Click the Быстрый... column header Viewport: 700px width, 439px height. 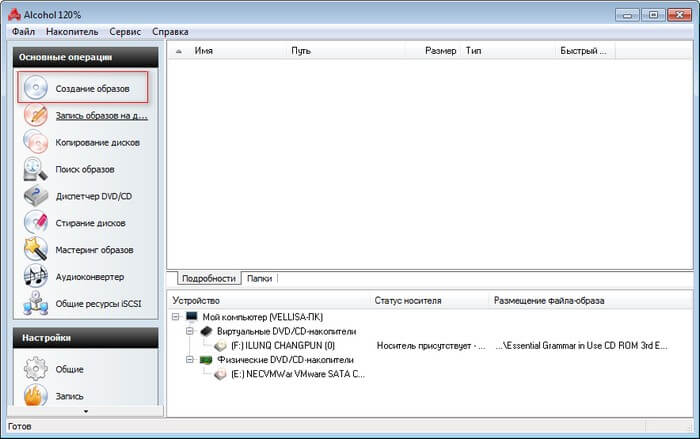pyautogui.click(x=585, y=51)
